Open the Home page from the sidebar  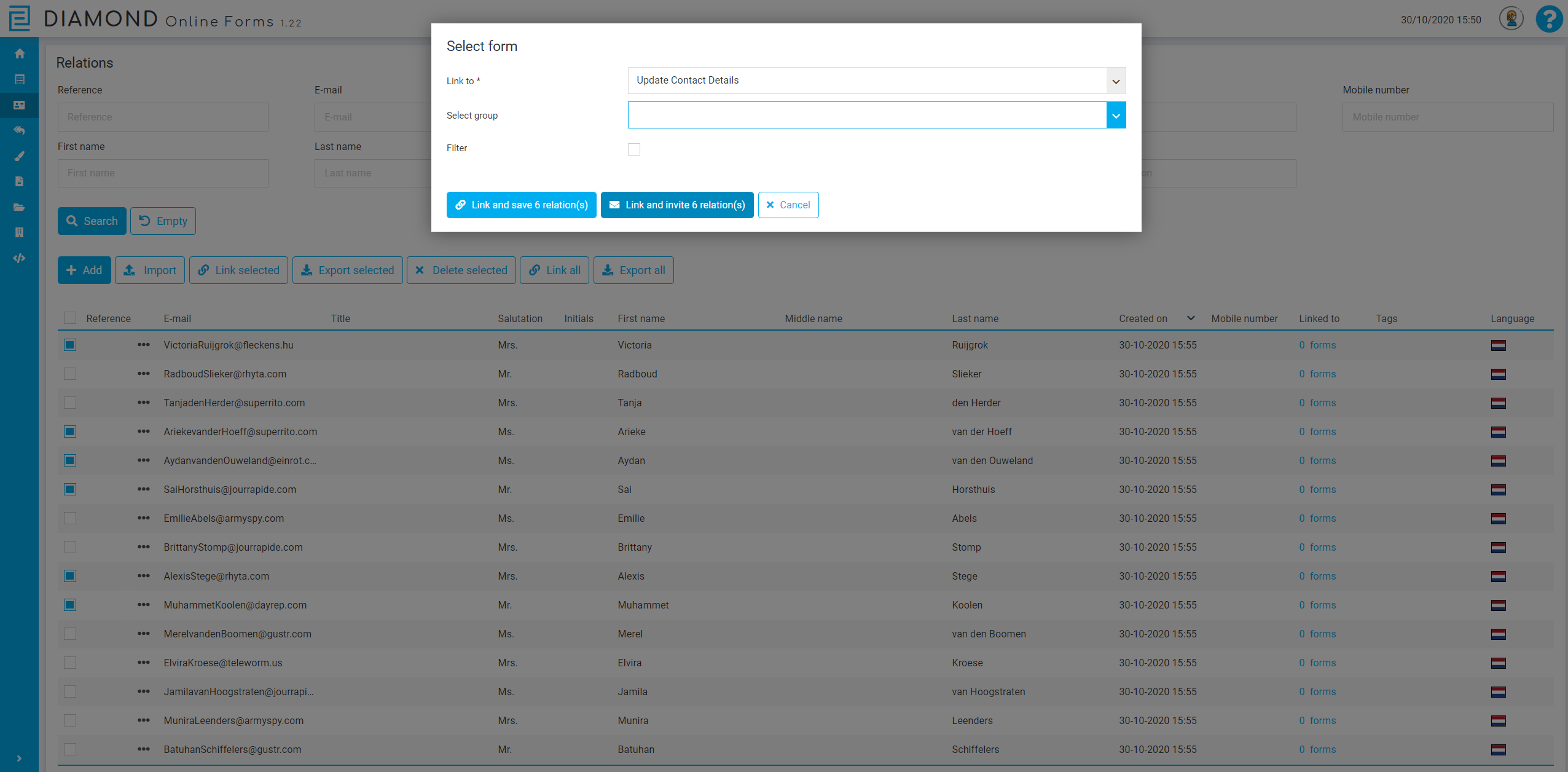point(19,53)
